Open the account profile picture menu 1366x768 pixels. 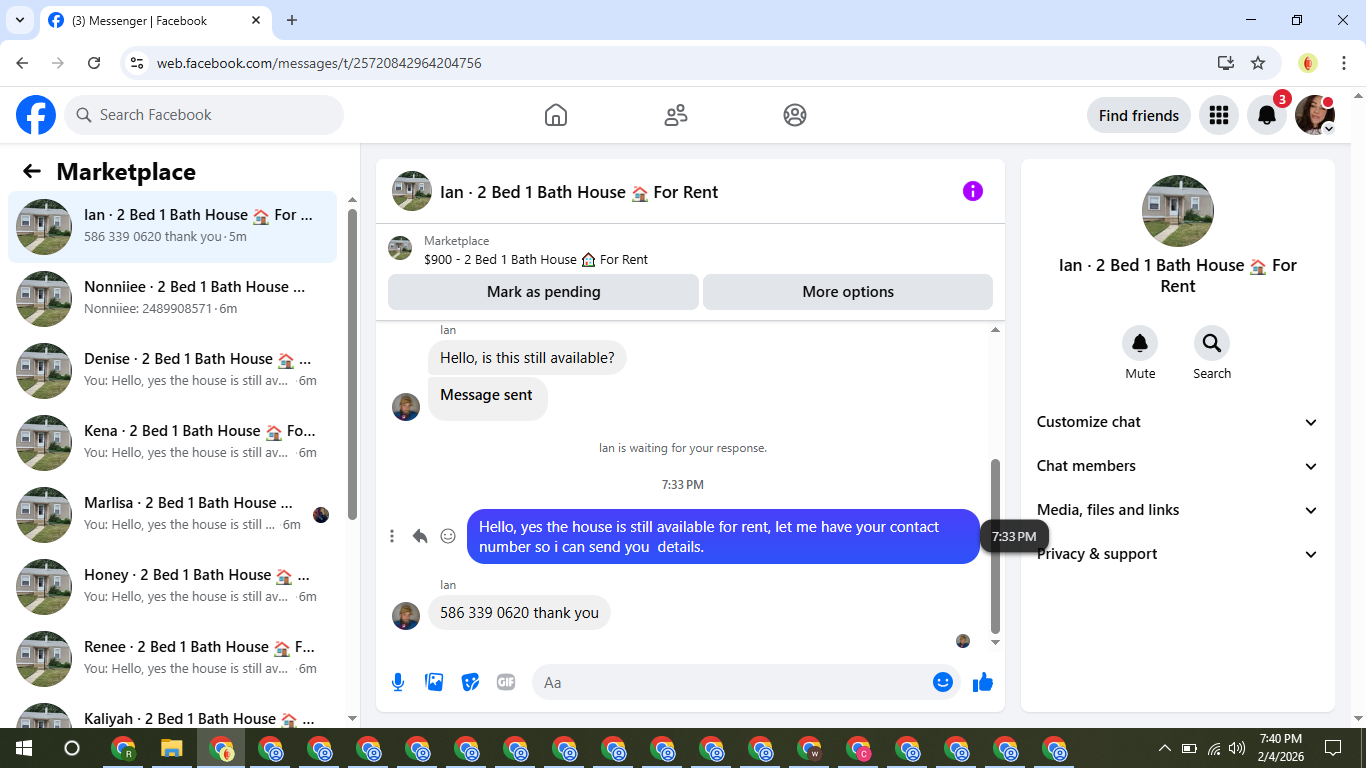pyautogui.click(x=1315, y=115)
